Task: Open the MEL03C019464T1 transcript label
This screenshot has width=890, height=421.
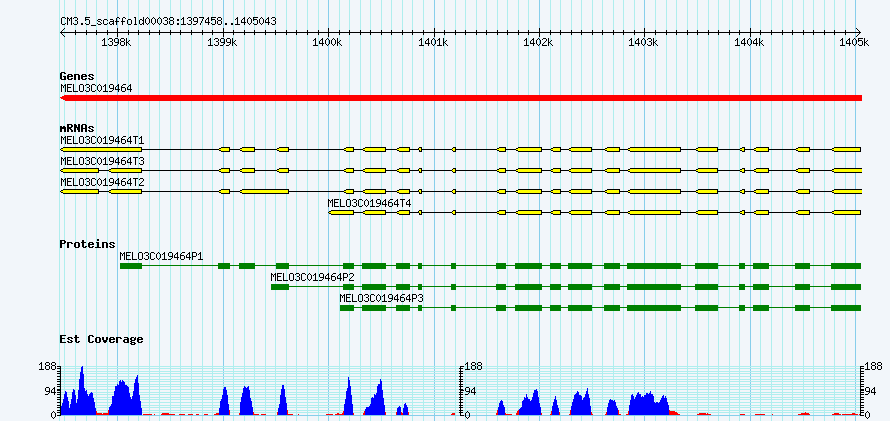Action: [x=102, y=140]
